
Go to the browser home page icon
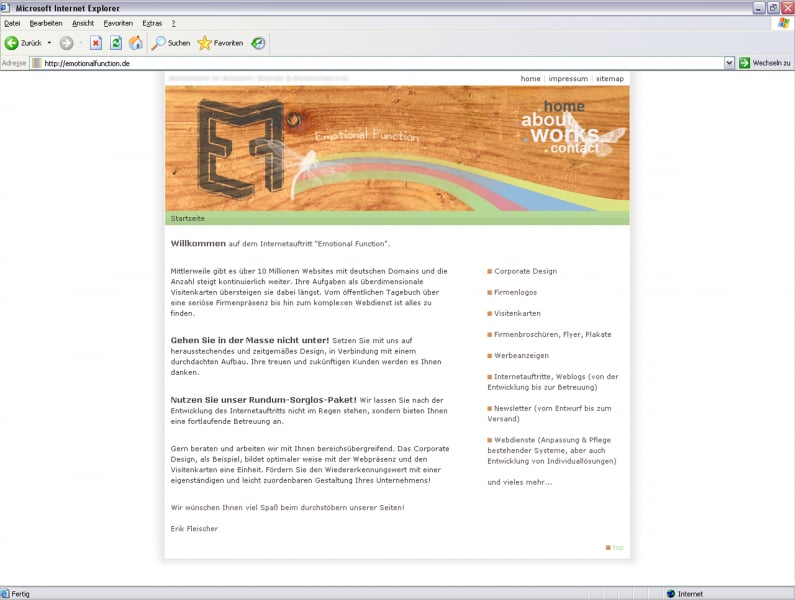(135, 43)
